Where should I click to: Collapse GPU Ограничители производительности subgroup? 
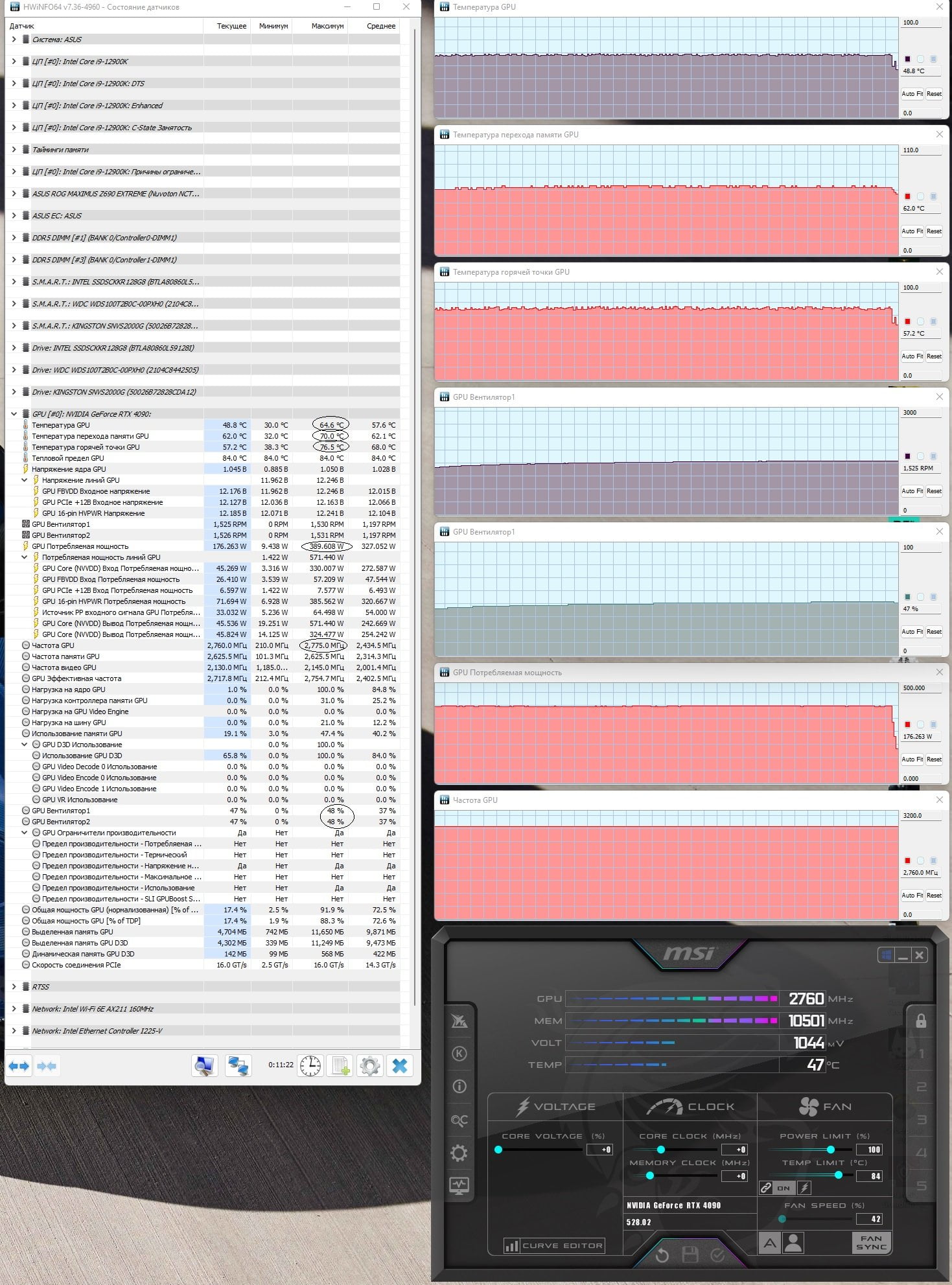tap(25, 833)
